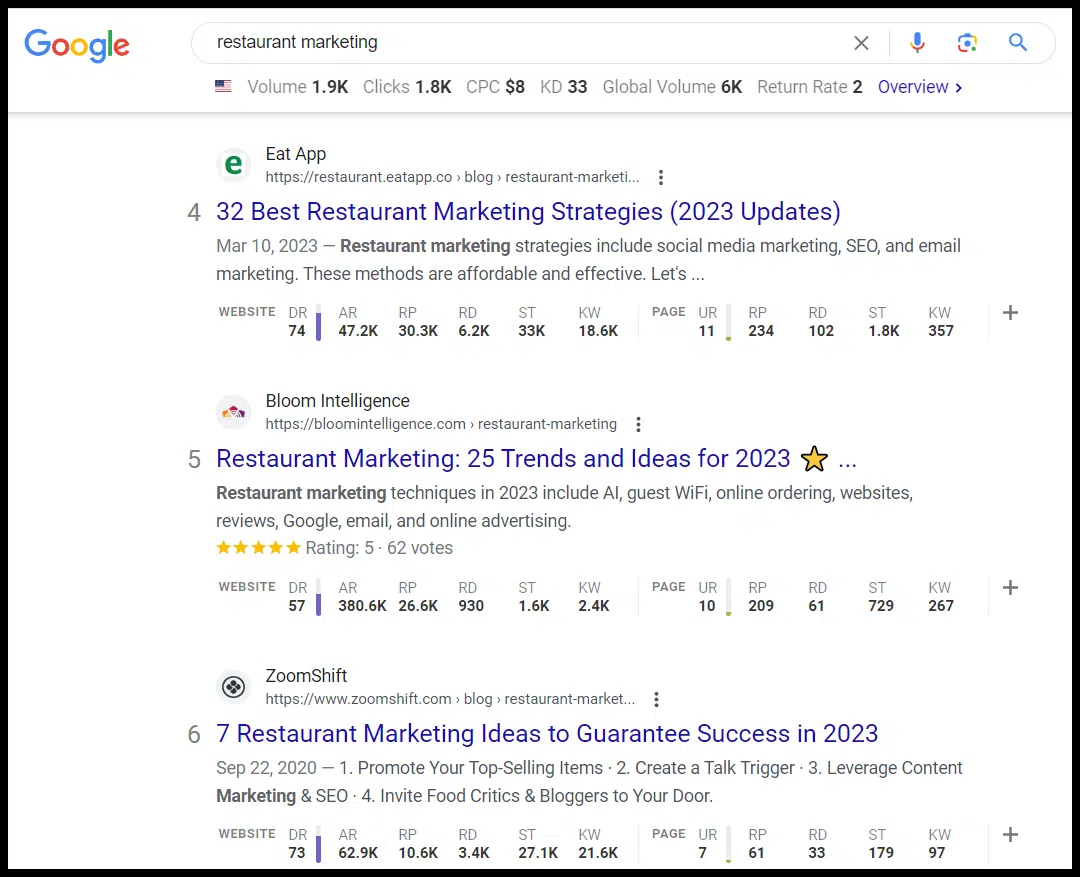Click the ZoomShift site favicon
The image size is (1080, 877).
[x=233, y=687]
